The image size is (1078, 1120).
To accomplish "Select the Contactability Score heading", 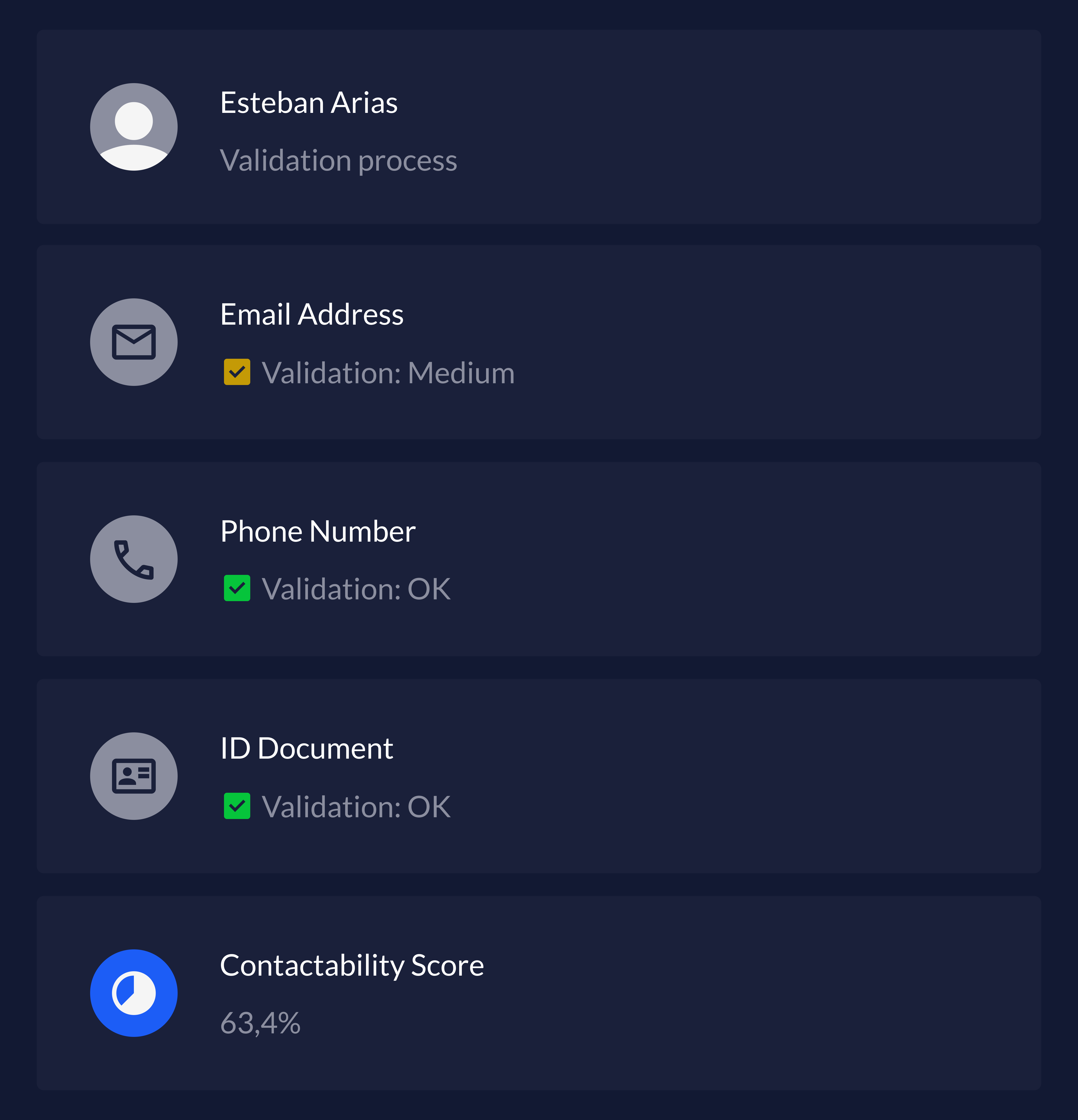I will click(352, 966).
